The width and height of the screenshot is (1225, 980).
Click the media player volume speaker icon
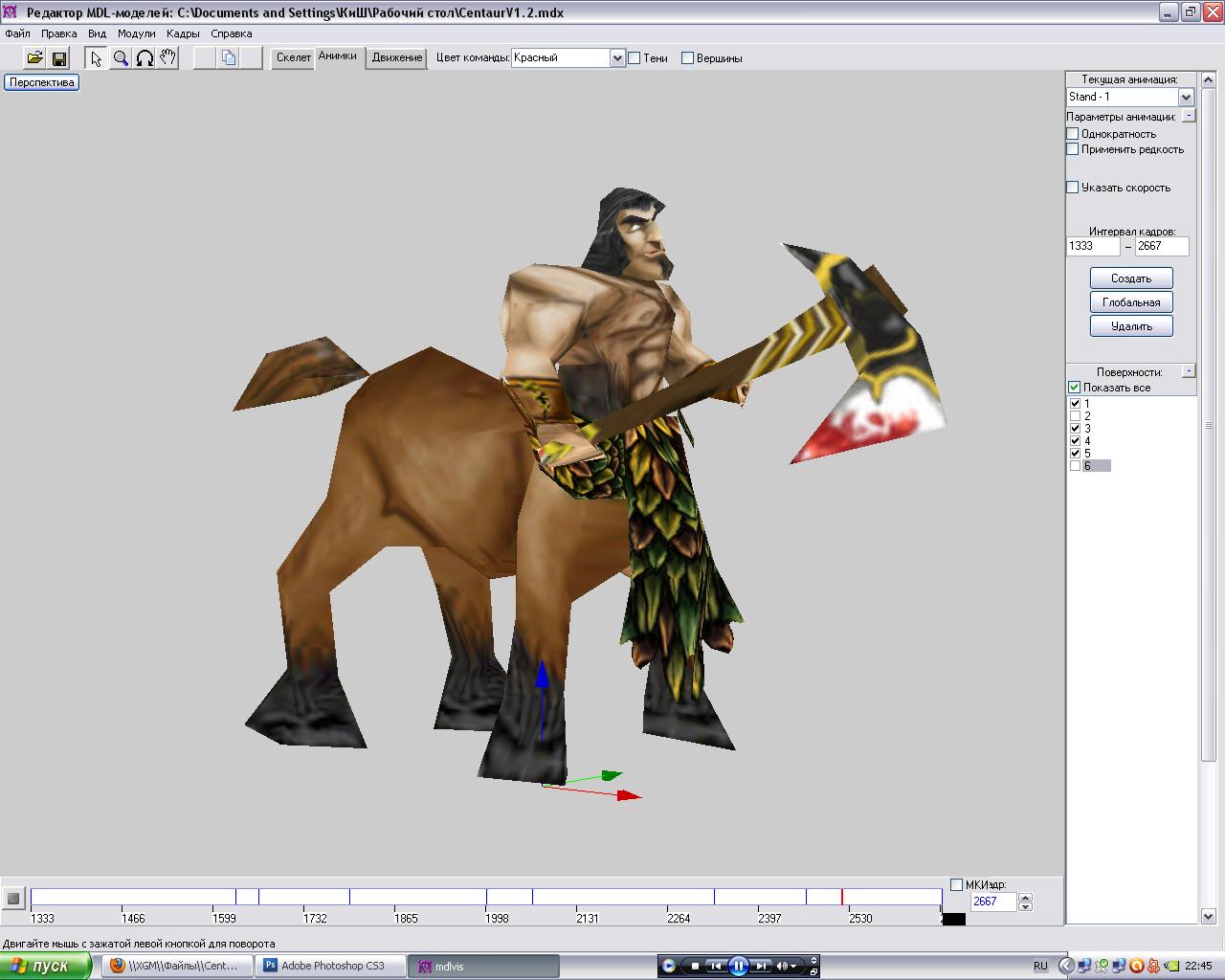tap(782, 966)
